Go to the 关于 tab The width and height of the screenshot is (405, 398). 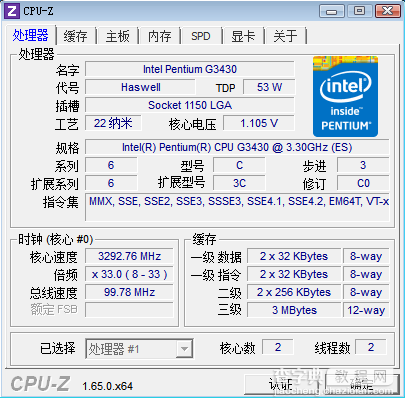285,36
